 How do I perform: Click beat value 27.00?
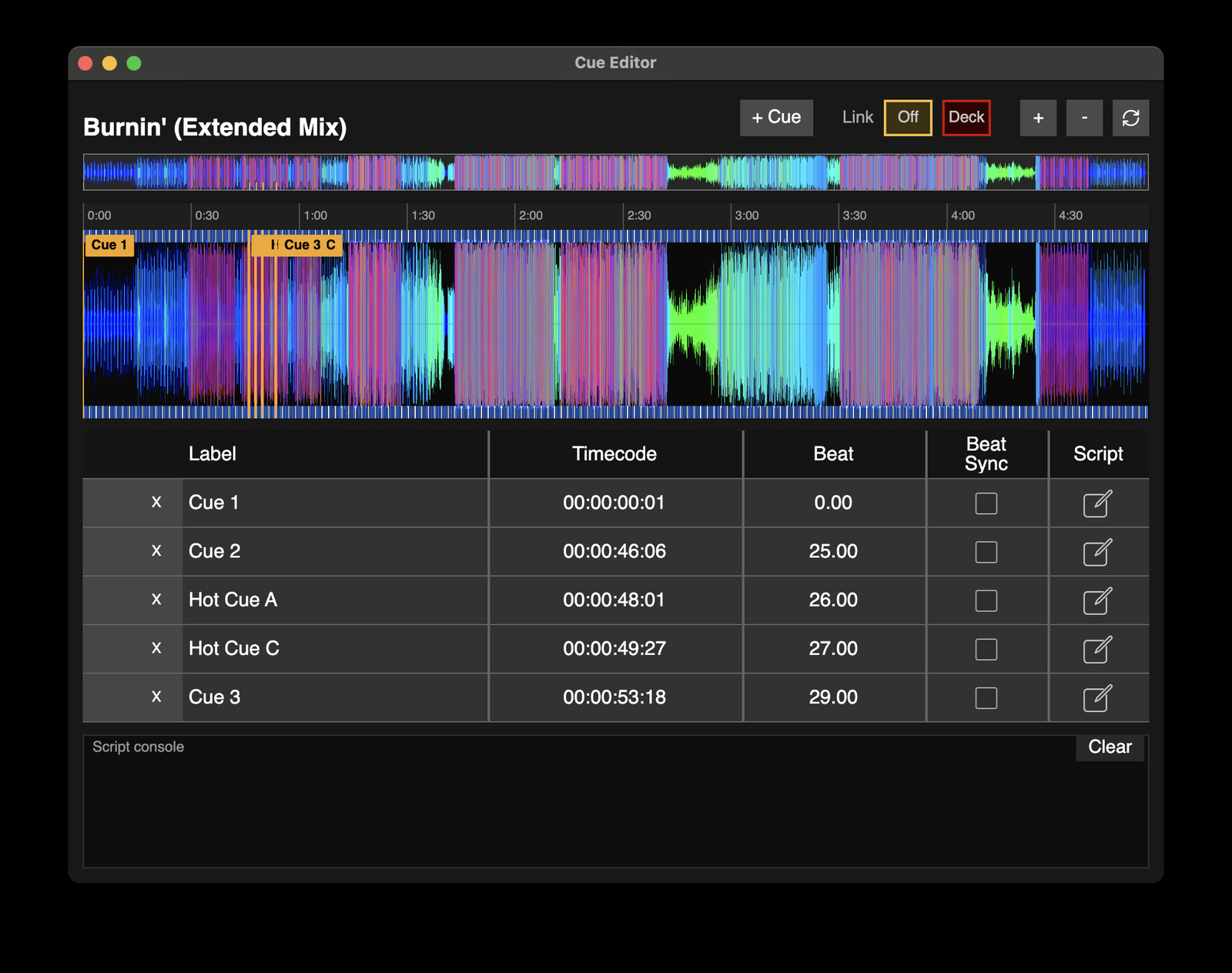(x=833, y=648)
